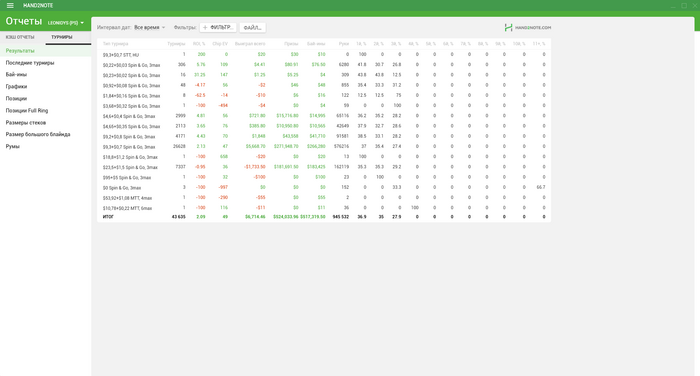Sort by Тип турнира column header

pyautogui.click(x=116, y=44)
